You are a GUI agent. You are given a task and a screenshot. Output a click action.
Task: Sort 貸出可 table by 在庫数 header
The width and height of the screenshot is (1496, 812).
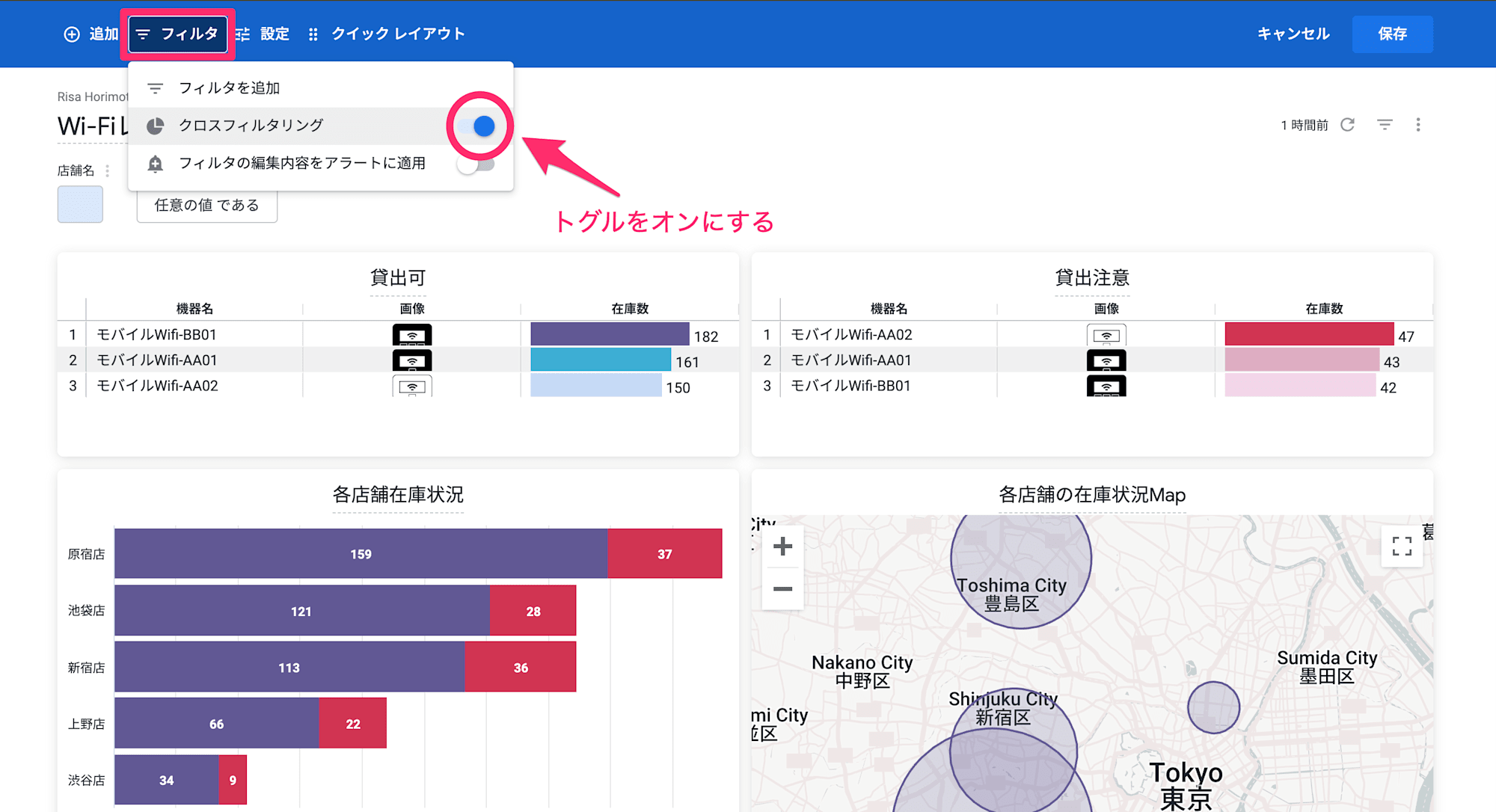[x=629, y=308]
